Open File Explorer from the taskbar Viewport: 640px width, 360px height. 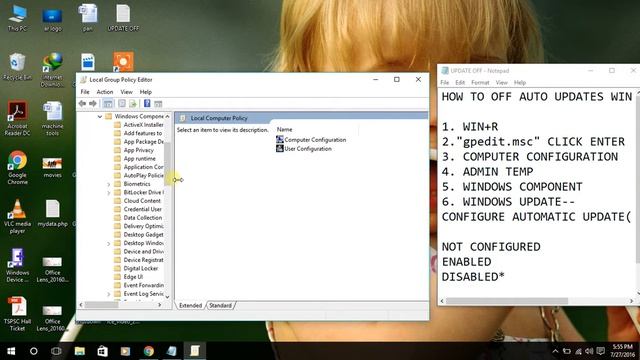[80, 351]
